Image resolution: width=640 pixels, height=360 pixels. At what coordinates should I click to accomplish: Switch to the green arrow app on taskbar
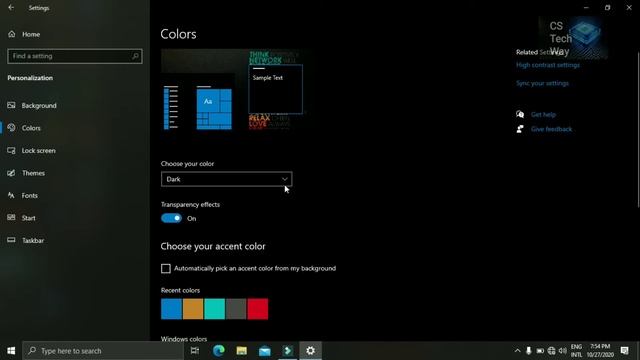[x=287, y=351]
